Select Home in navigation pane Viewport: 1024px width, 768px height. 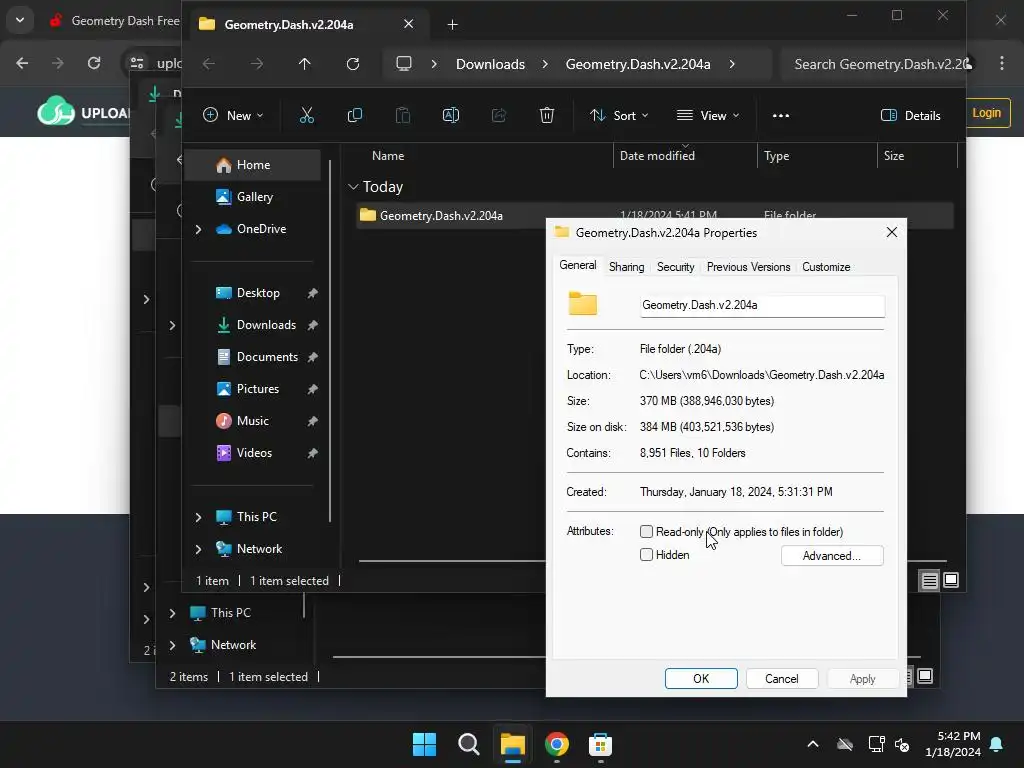click(253, 165)
